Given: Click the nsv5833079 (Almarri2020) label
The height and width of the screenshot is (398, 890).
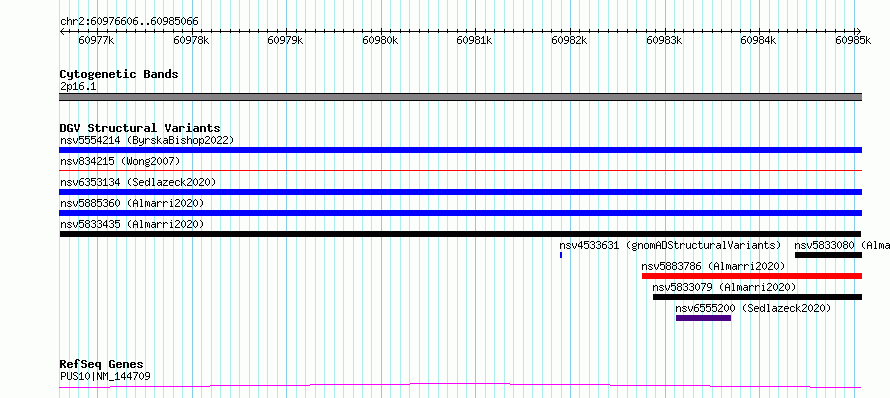Looking at the screenshot, I should tap(724, 287).
